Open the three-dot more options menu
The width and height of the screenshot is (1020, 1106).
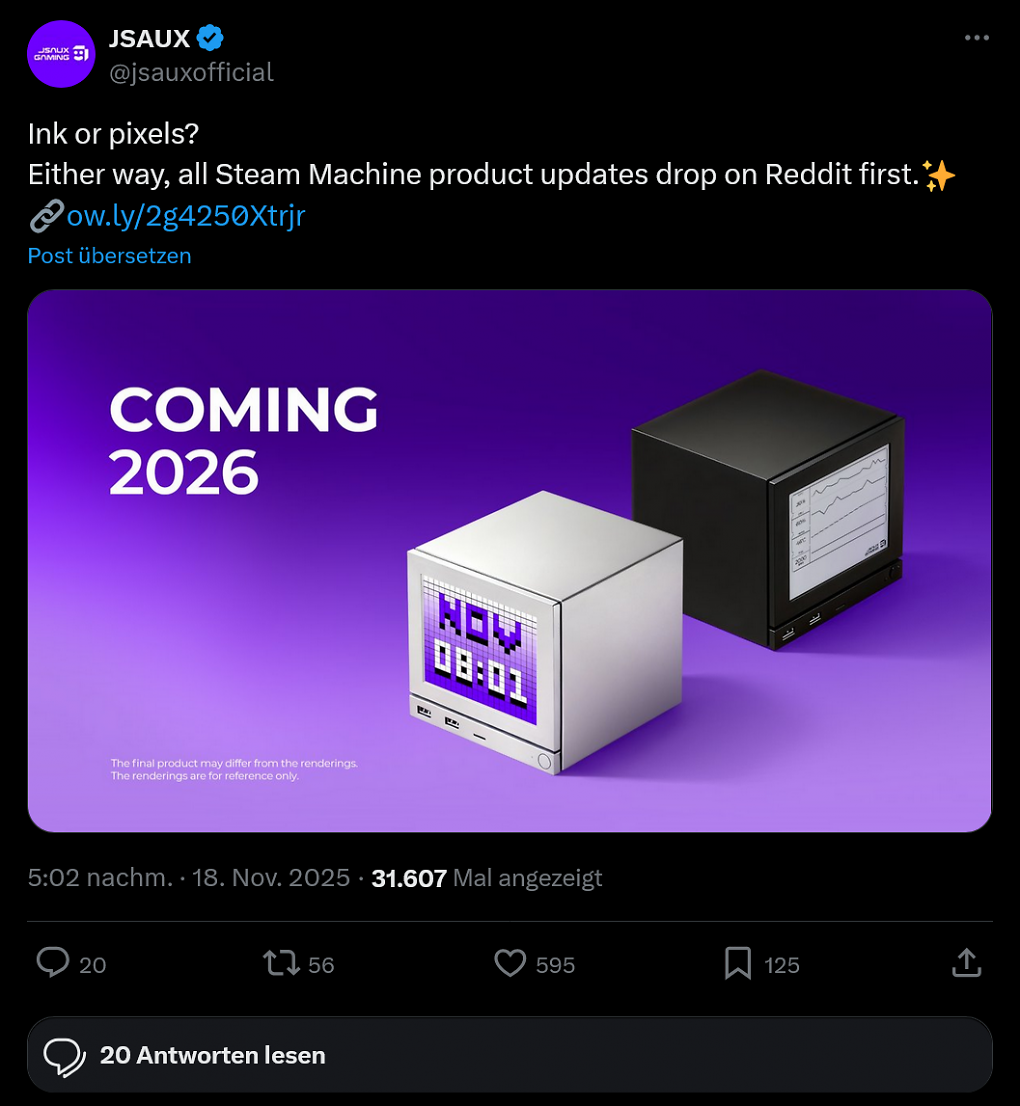coord(976,38)
